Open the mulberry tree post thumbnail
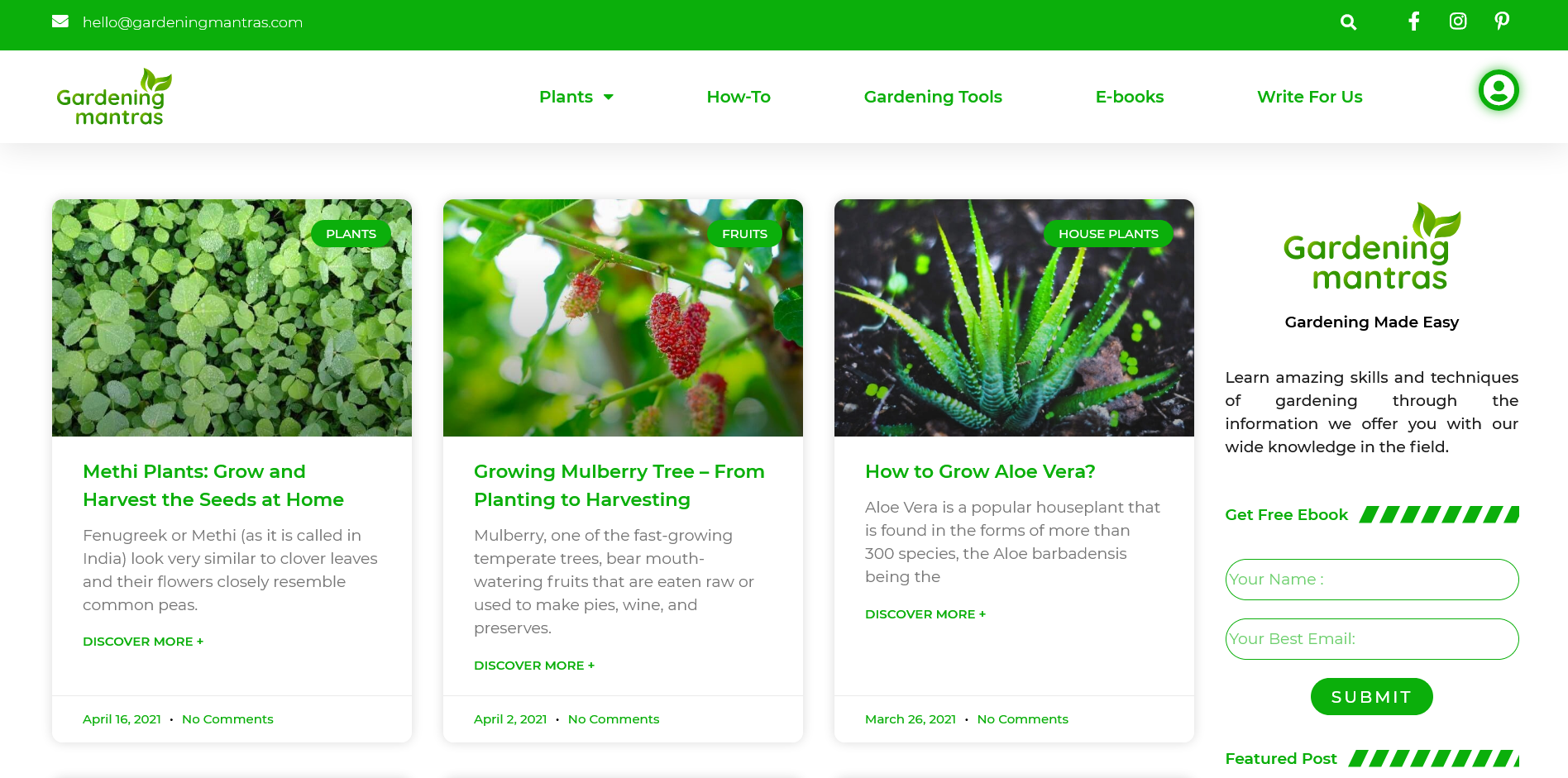The width and height of the screenshot is (1568, 778). pos(623,317)
